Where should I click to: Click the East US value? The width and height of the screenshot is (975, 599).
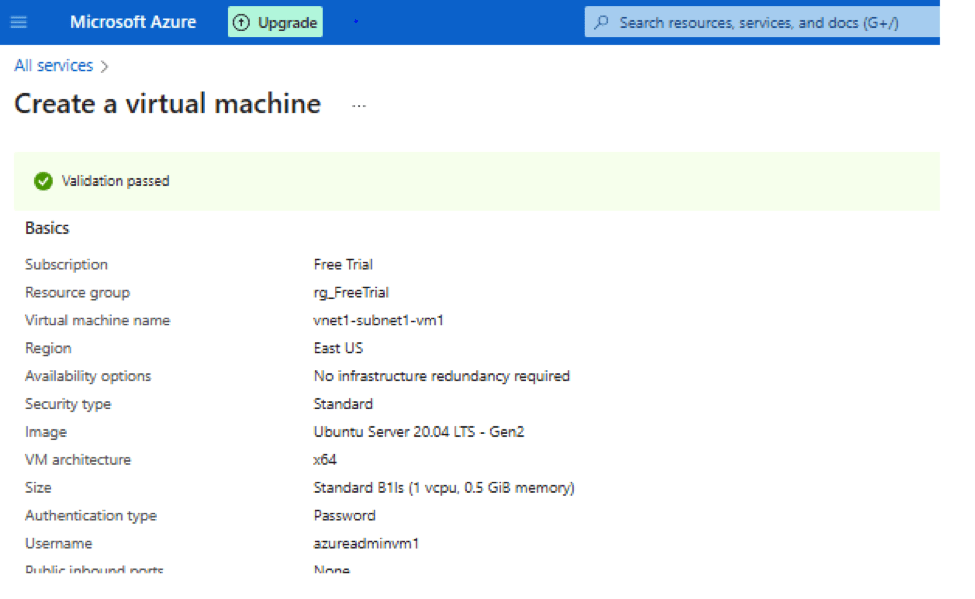(x=338, y=348)
